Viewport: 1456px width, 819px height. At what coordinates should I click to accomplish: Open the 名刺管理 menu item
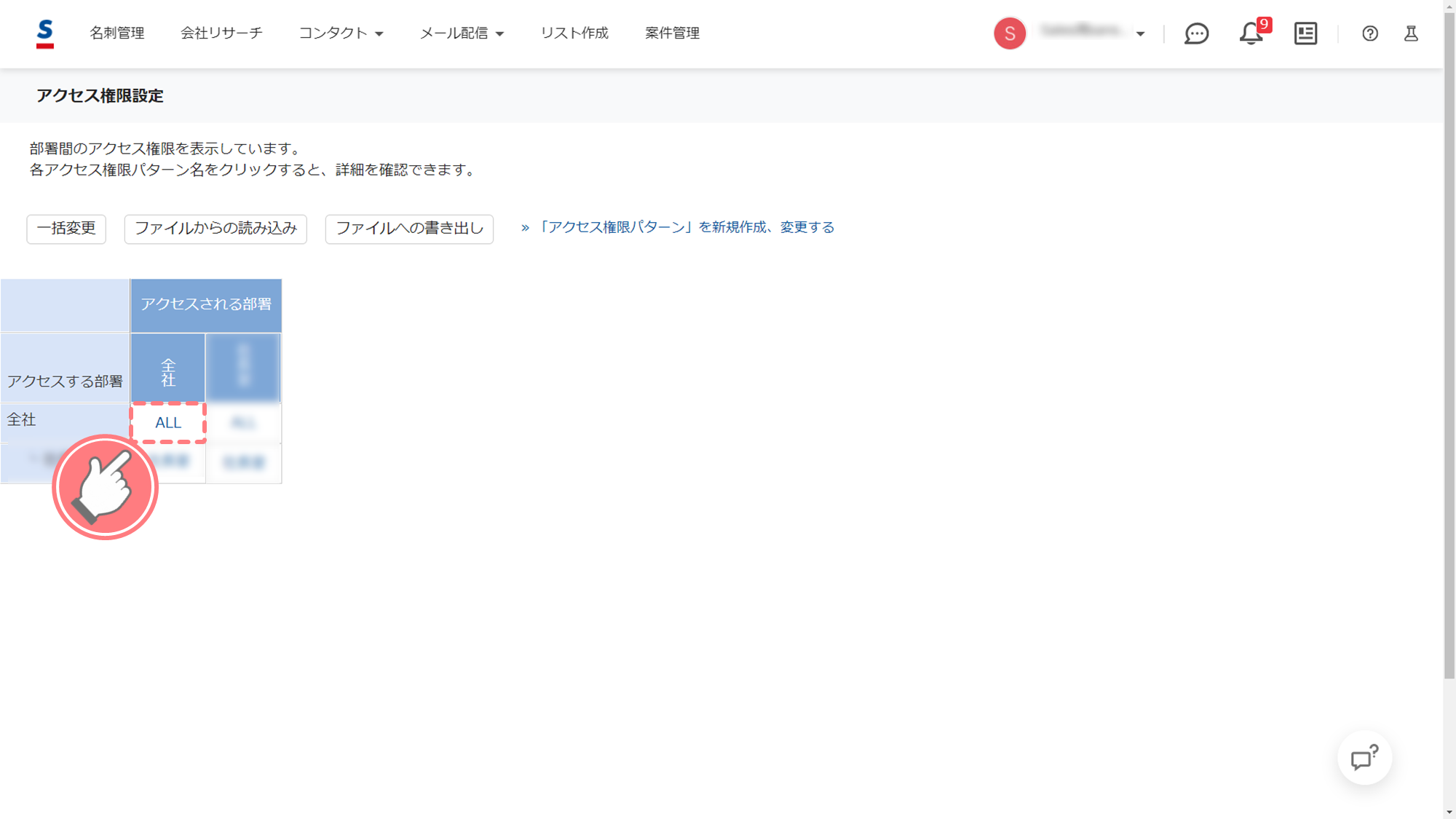(117, 33)
